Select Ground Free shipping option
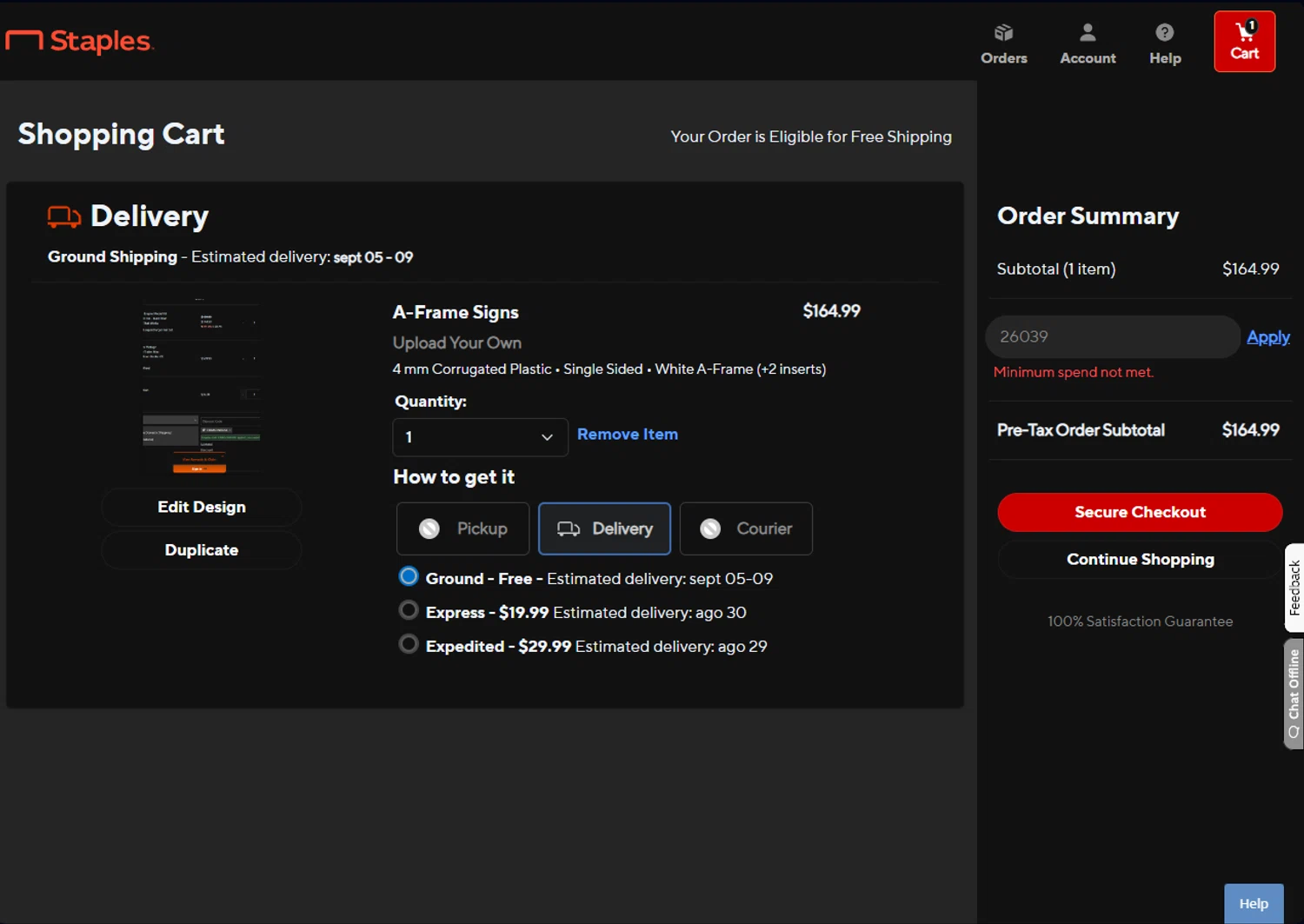This screenshot has height=924, width=1304. [x=409, y=577]
